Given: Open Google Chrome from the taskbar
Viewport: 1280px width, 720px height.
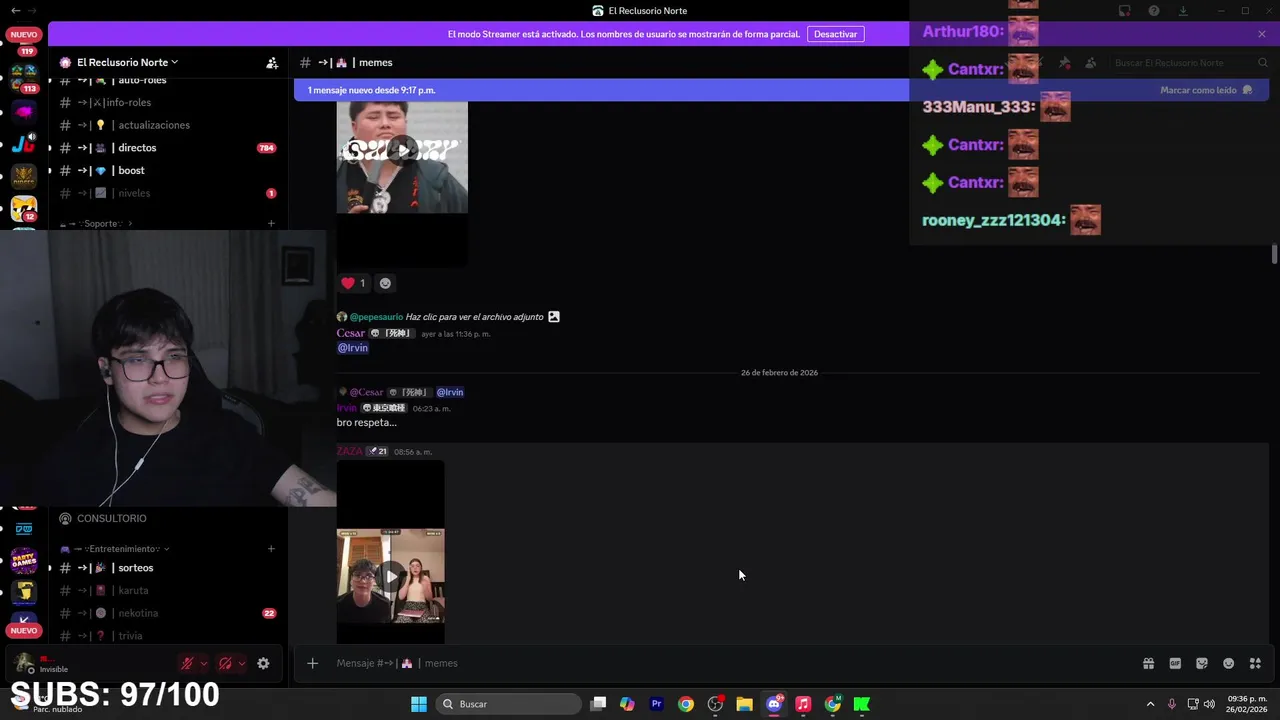Looking at the screenshot, I should click(686, 704).
